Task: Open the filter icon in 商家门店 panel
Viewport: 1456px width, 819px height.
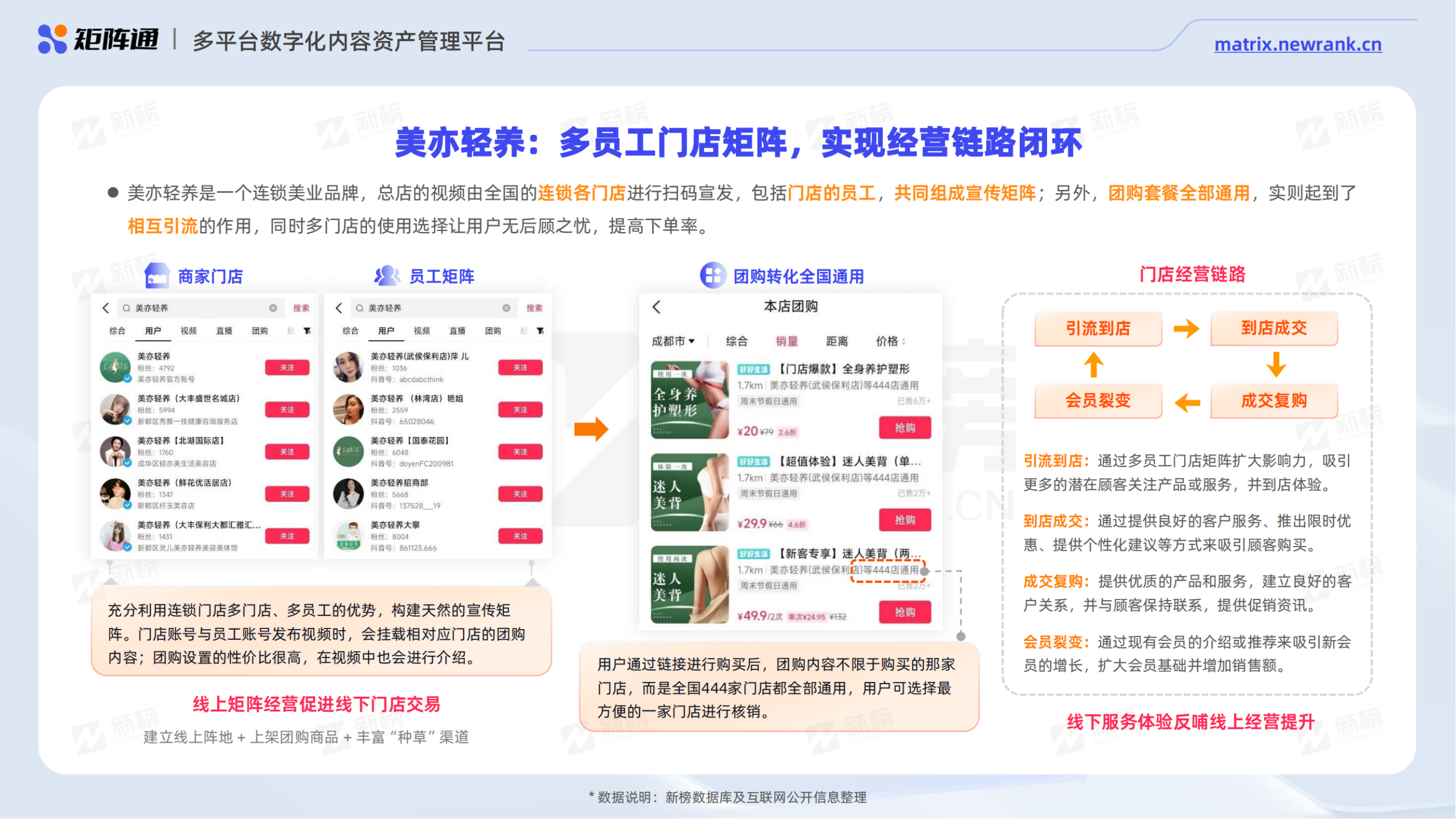Action: (x=307, y=331)
